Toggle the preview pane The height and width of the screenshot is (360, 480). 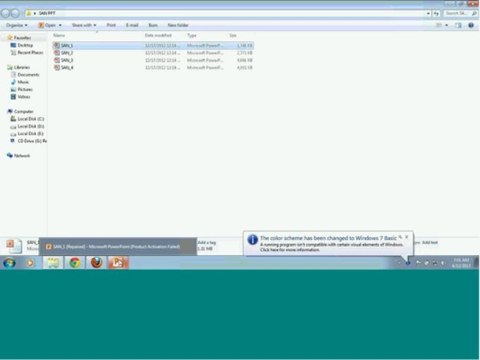click(458, 25)
